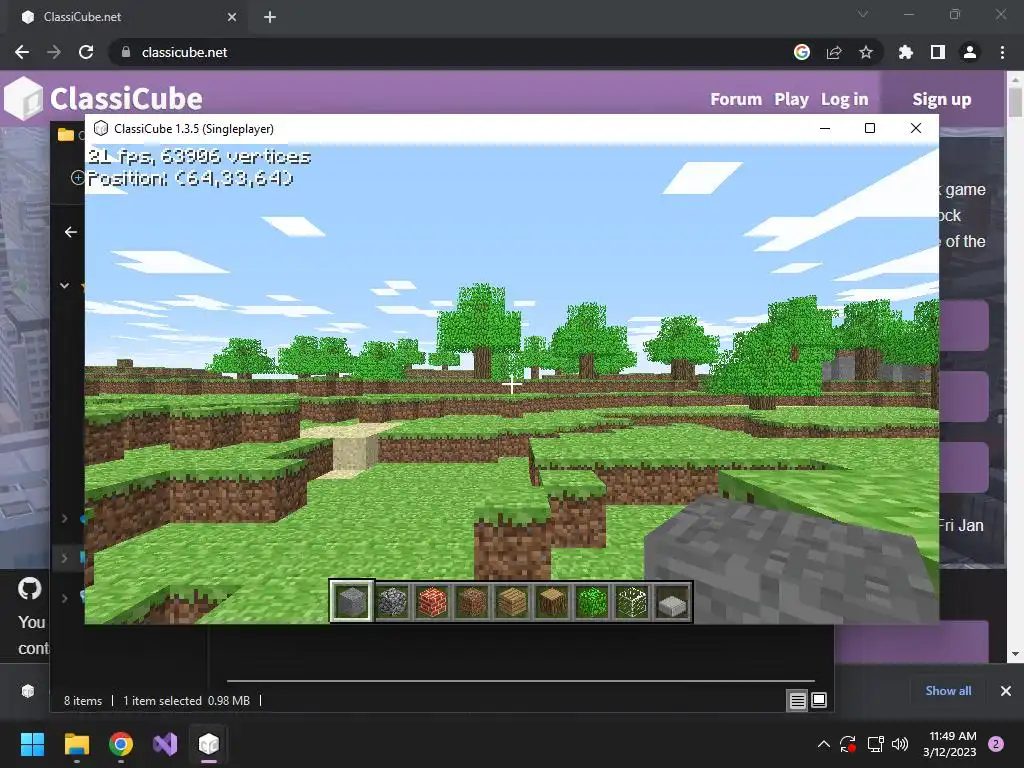This screenshot has height=768, width=1024.
Task: Open the Forum page
Action: tap(736, 99)
